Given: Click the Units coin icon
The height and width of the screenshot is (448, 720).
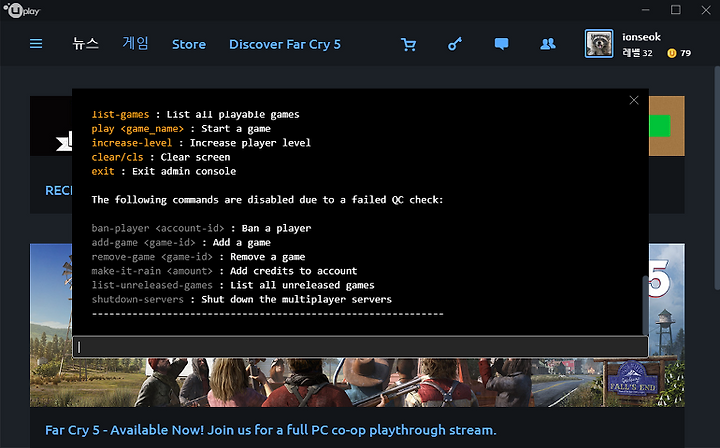Looking at the screenshot, I should pyautogui.click(x=671, y=53).
